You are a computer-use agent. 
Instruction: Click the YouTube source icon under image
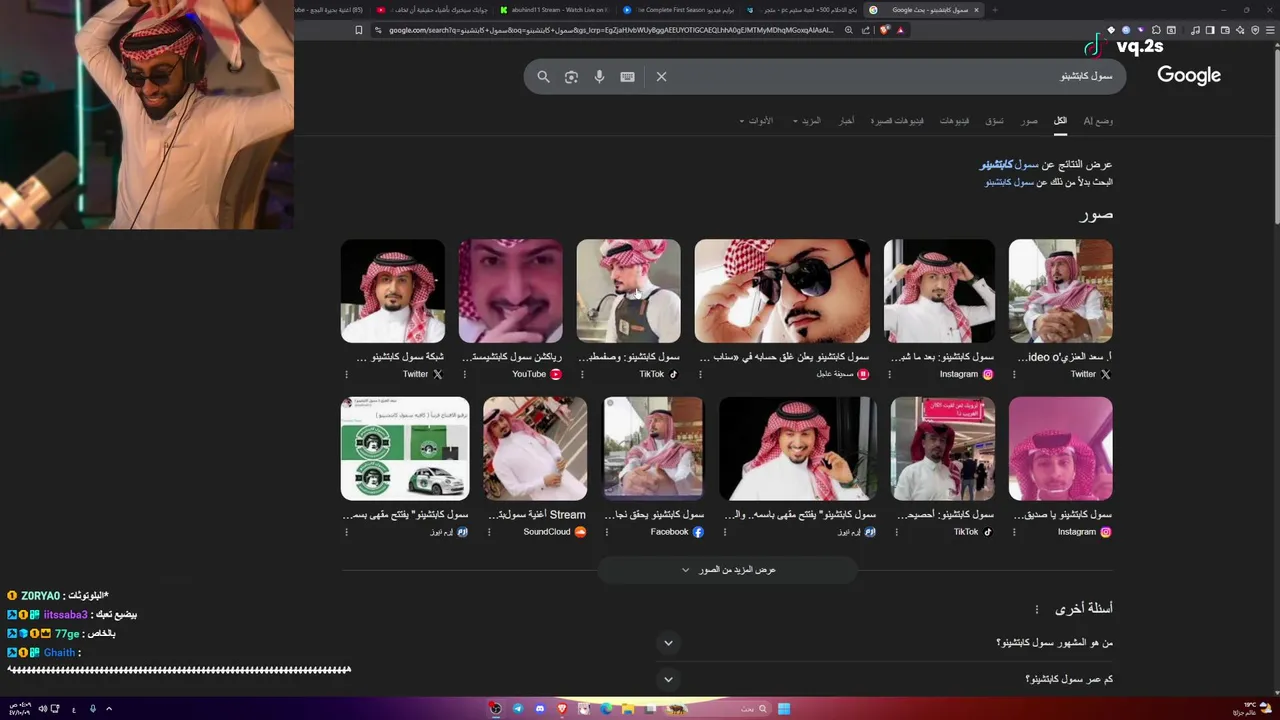point(556,374)
